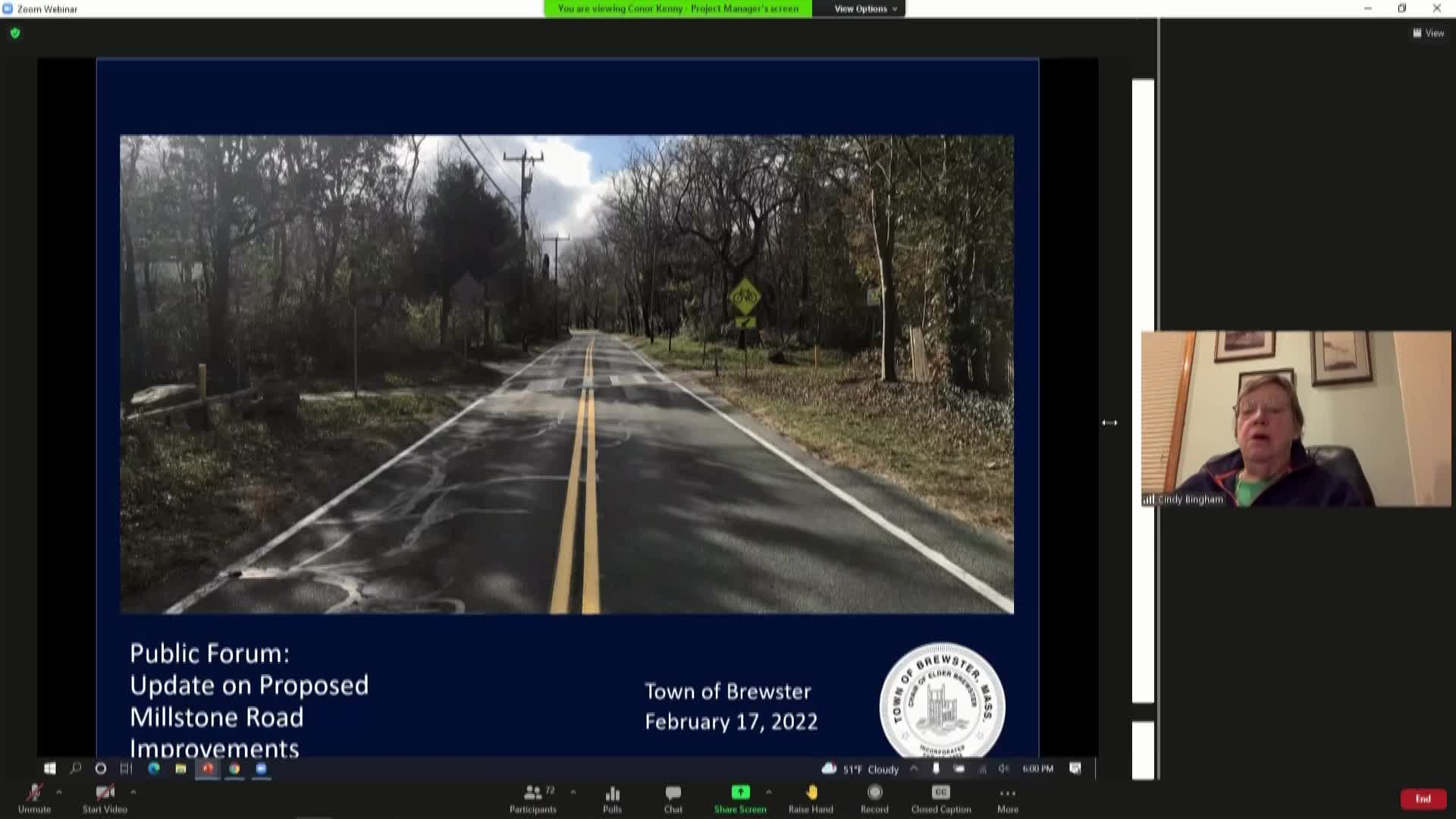Click the PowerPoint icon in shared taskbar
Screen dimensions: 1456x819
tap(208, 768)
